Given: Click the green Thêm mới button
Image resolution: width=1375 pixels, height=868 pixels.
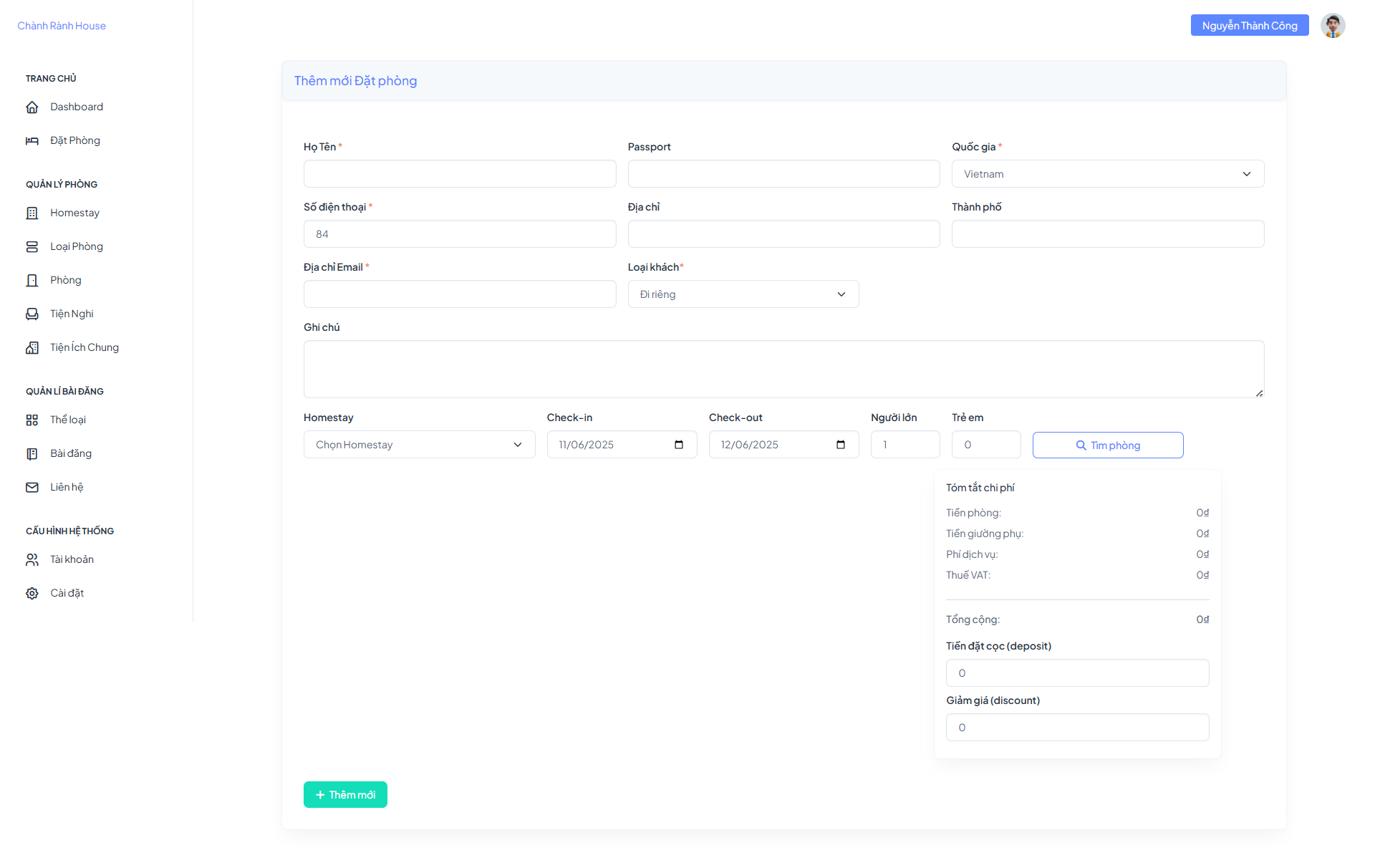Looking at the screenshot, I should [x=345, y=795].
